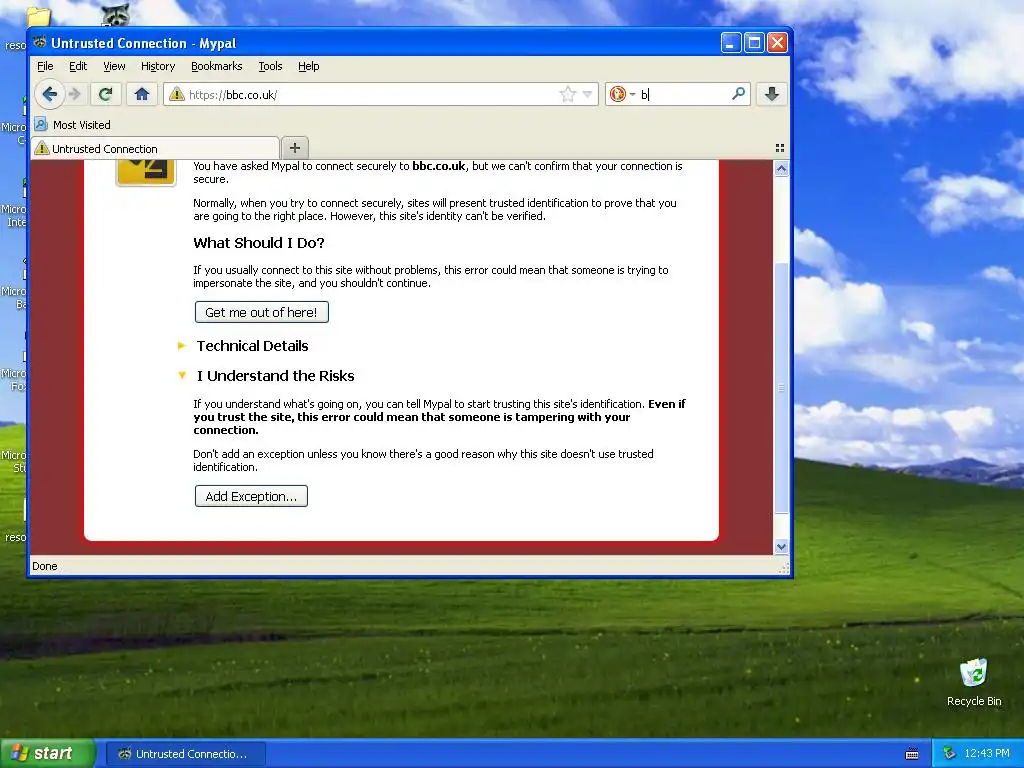Click the taskbar keyboard tray icon
The image size is (1024, 768).
(912, 754)
